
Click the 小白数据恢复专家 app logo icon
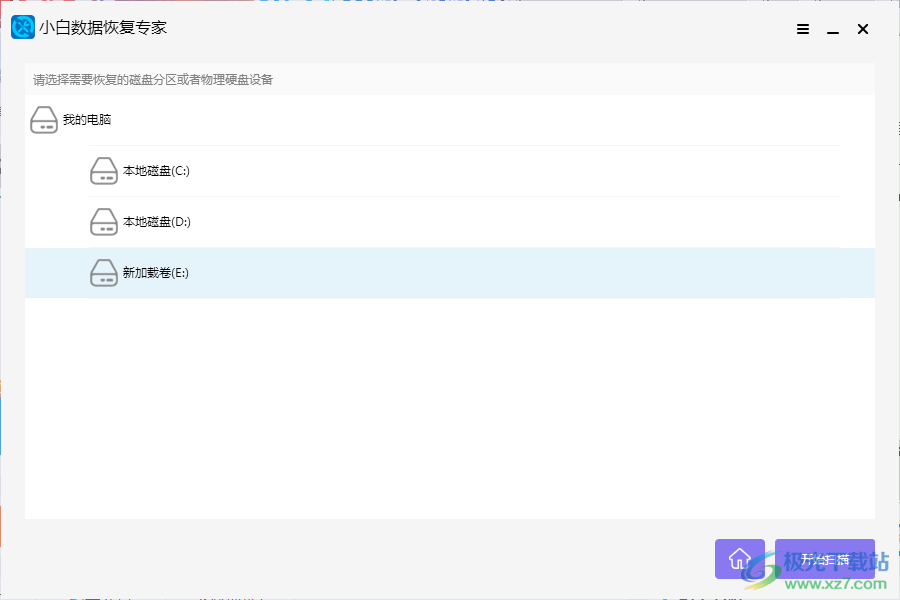(23, 28)
